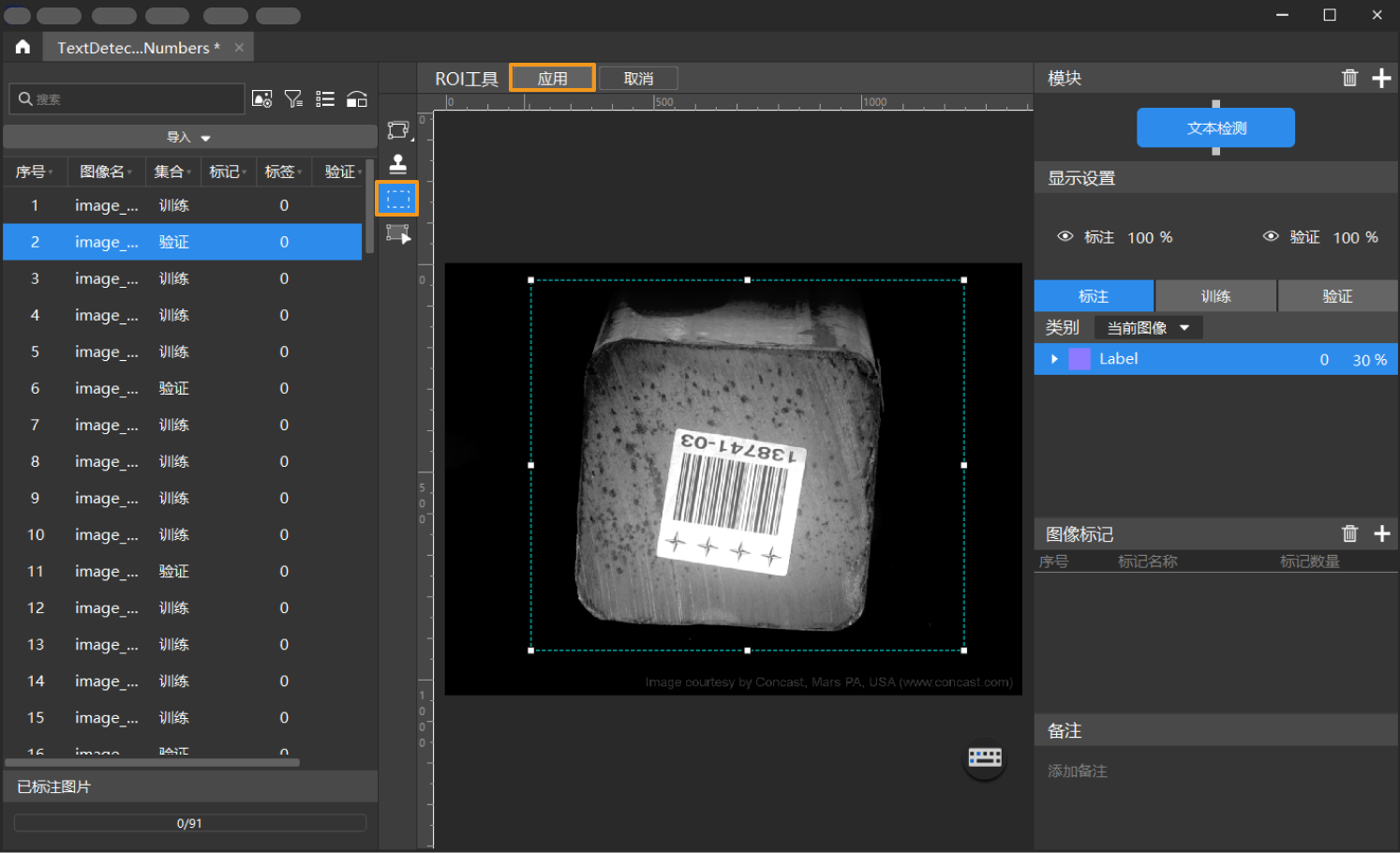Screen dimensions: 1400x853
Task: Open 当前图像 category dropdown
Action: point(1148,327)
